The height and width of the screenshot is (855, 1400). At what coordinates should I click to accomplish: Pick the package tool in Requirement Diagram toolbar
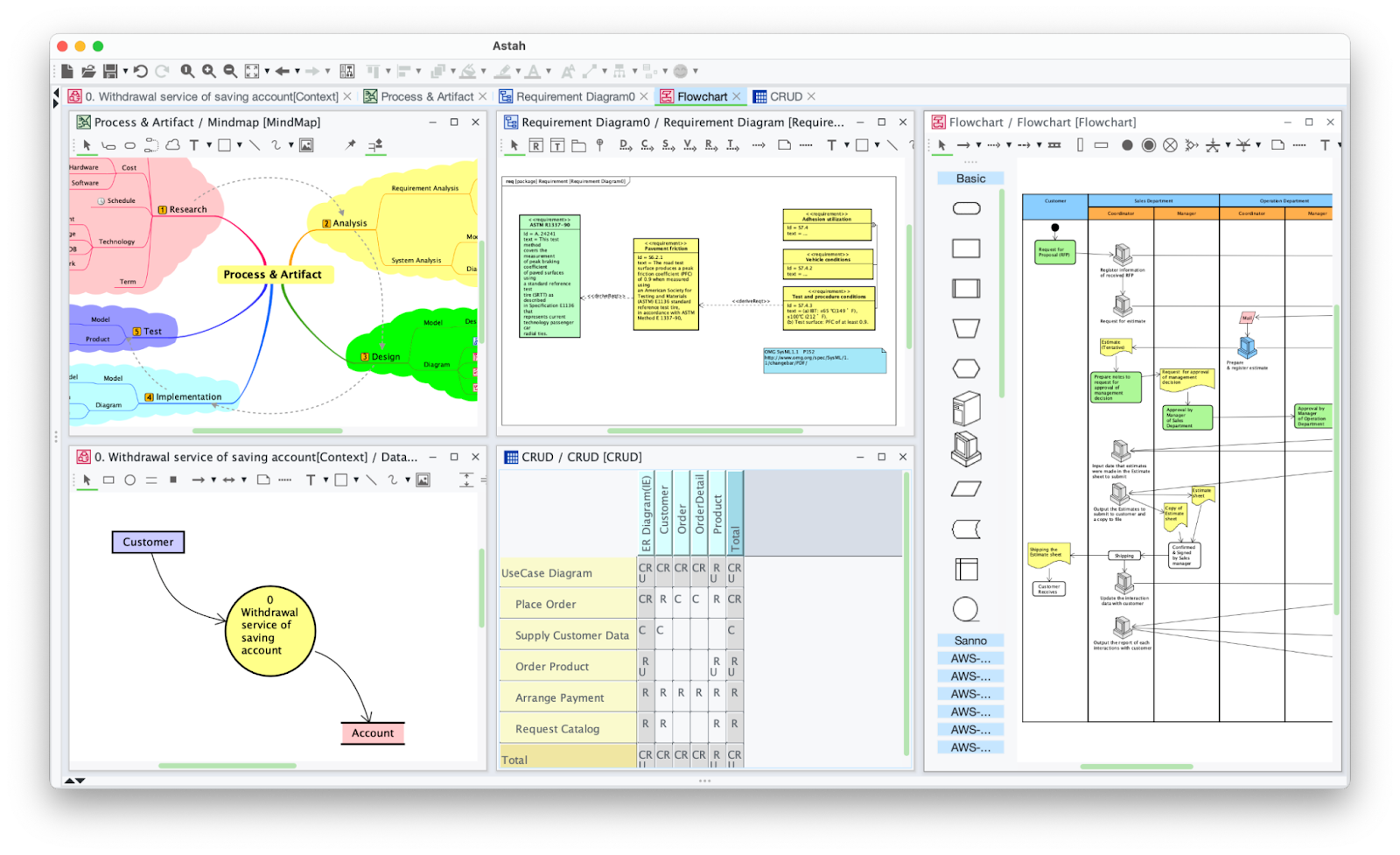click(578, 145)
